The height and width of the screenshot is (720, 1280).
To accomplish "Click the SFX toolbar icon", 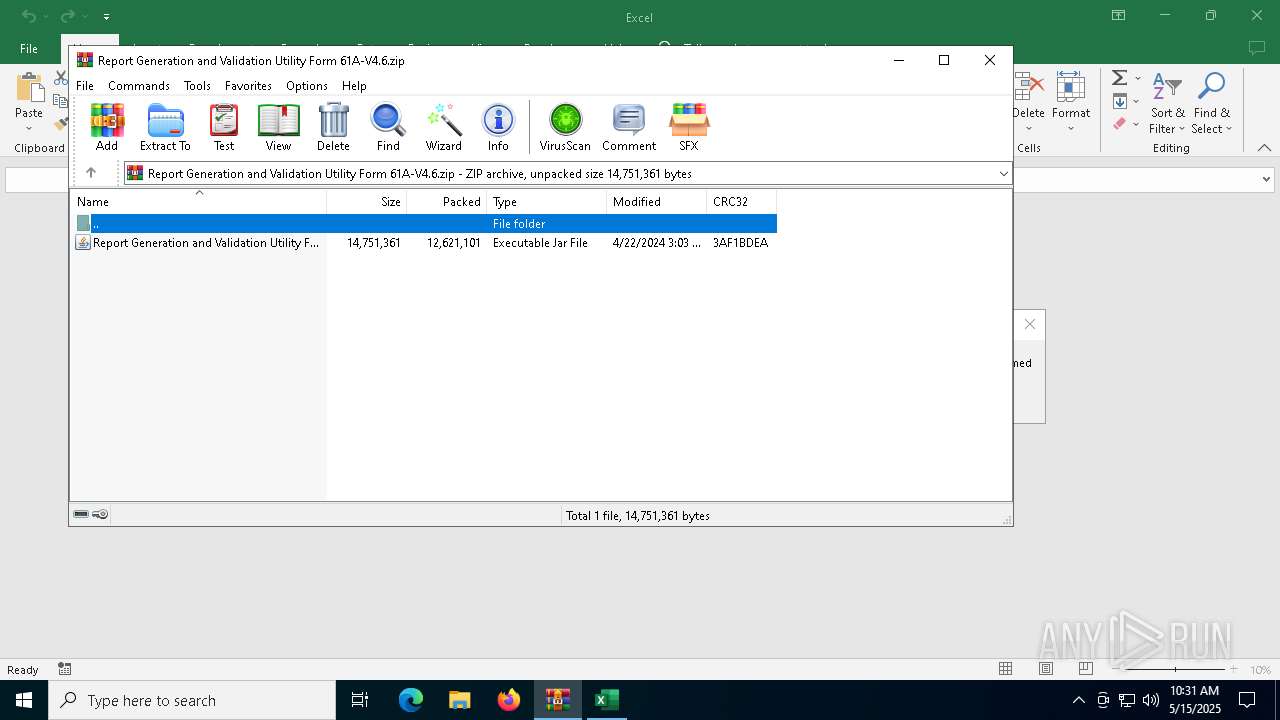I will click(689, 127).
